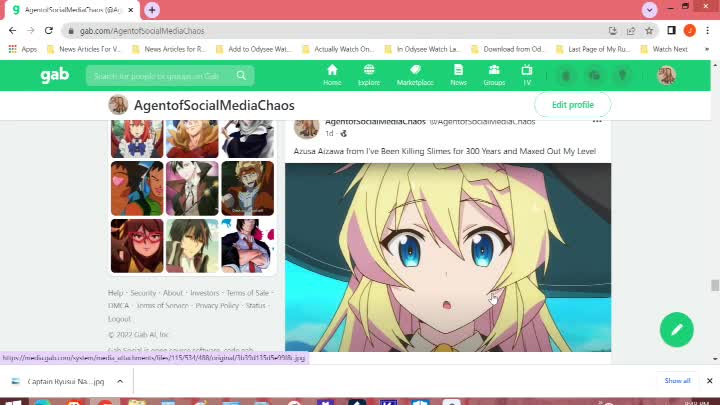This screenshot has height=405, width=720.
Task: Open the AgentofSocialMediaChaos author name on post
Action: 375,122
